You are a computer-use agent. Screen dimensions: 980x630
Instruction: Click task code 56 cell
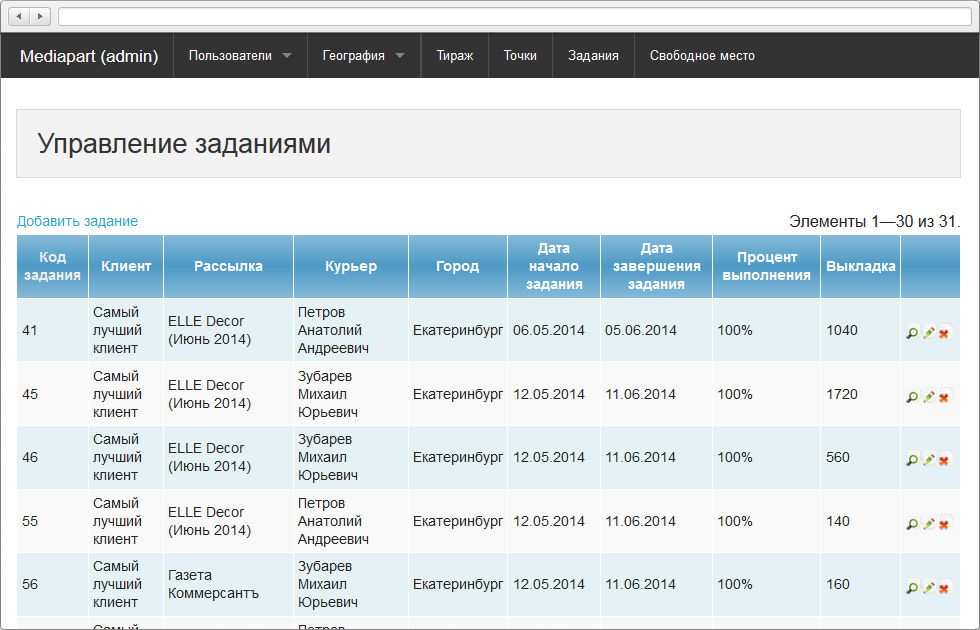pyautogui.click(x=52, y=584)
